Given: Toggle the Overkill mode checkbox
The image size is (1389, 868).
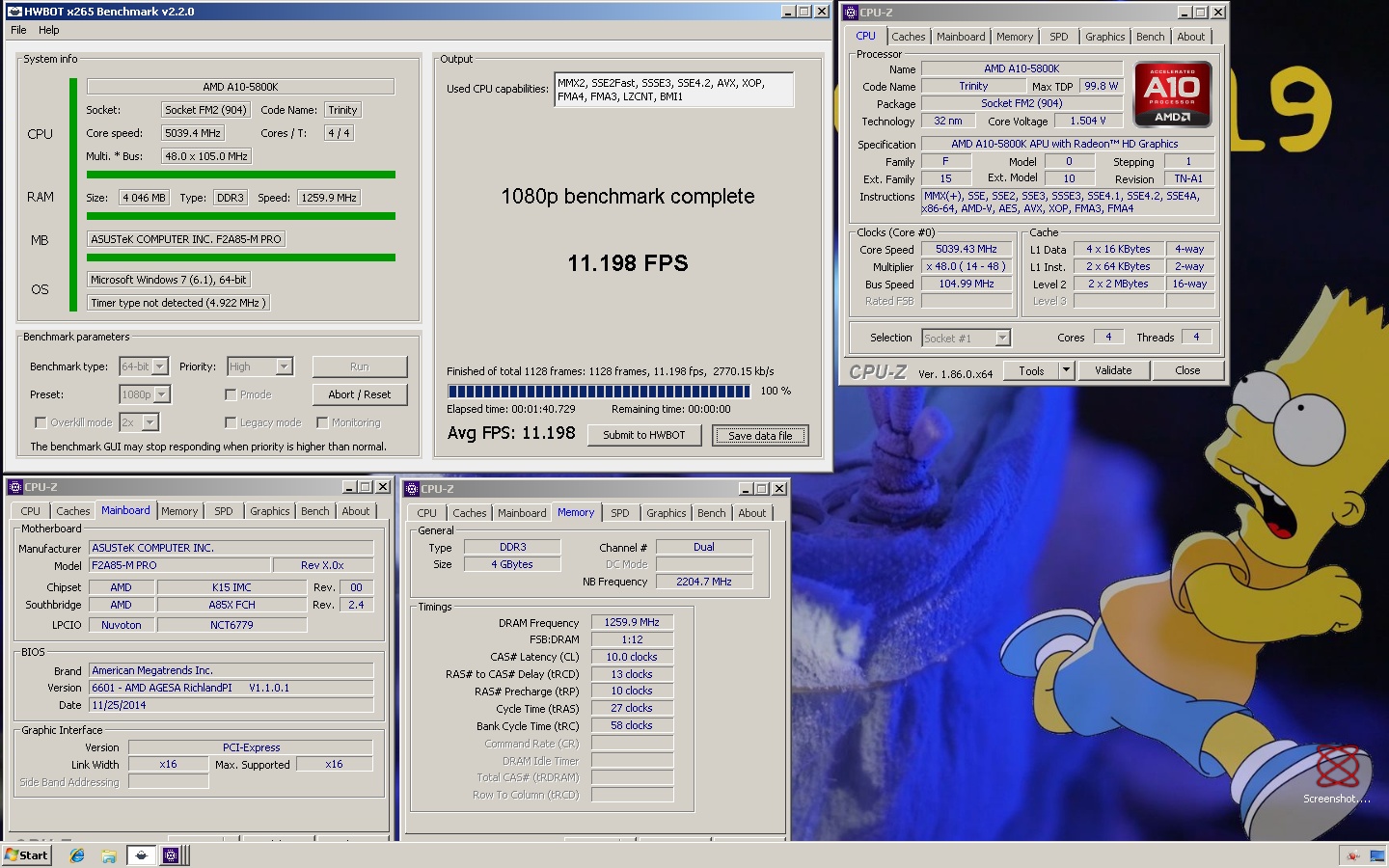Looking at the screenshot, I should [41, 422].
